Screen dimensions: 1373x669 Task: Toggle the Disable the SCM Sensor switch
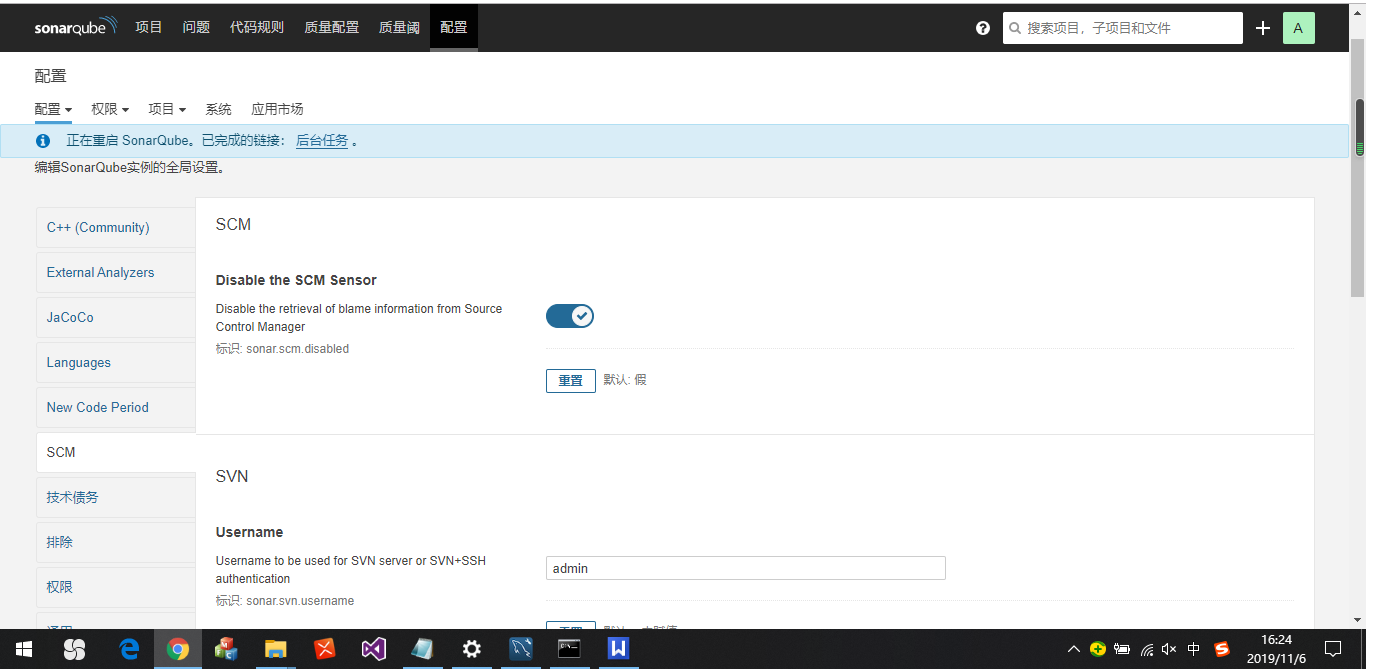click(570, 316)
